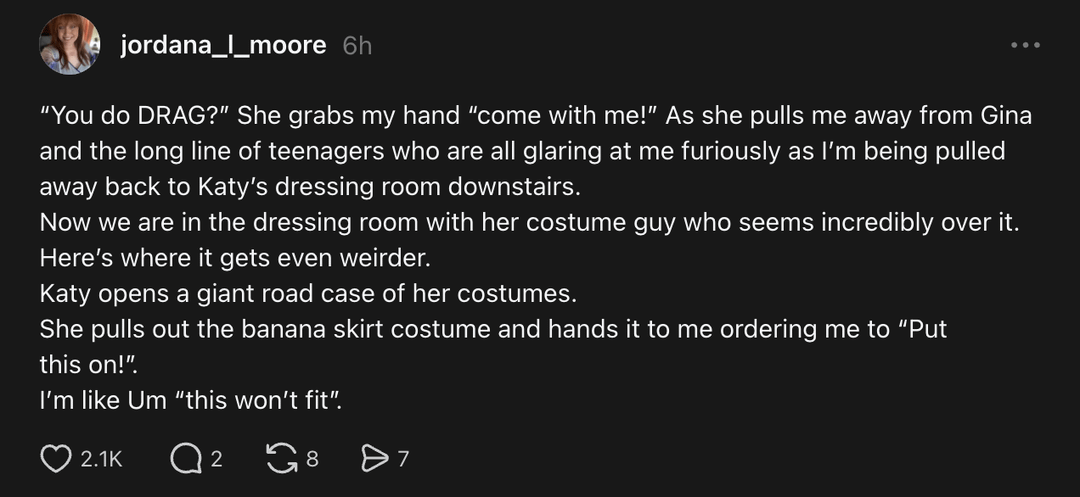Click the line starting "Now we are in the dressing room"
The width and height of the screenshot is (1080, 497).
(x=528, y=222)
